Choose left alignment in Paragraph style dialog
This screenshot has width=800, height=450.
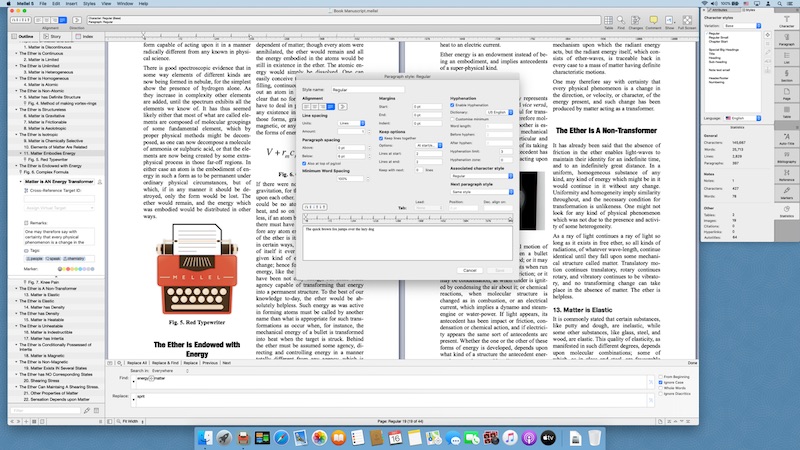(x=307, y=107)
